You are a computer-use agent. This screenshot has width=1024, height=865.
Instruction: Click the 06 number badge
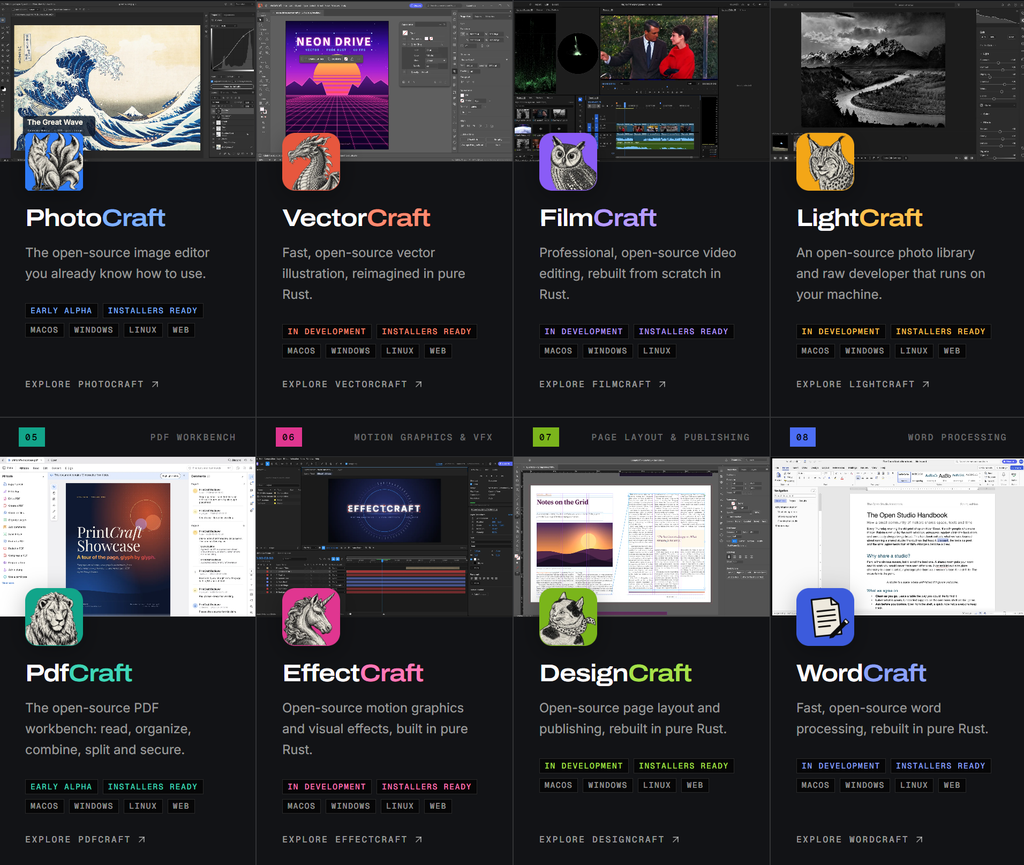(289, 437)
